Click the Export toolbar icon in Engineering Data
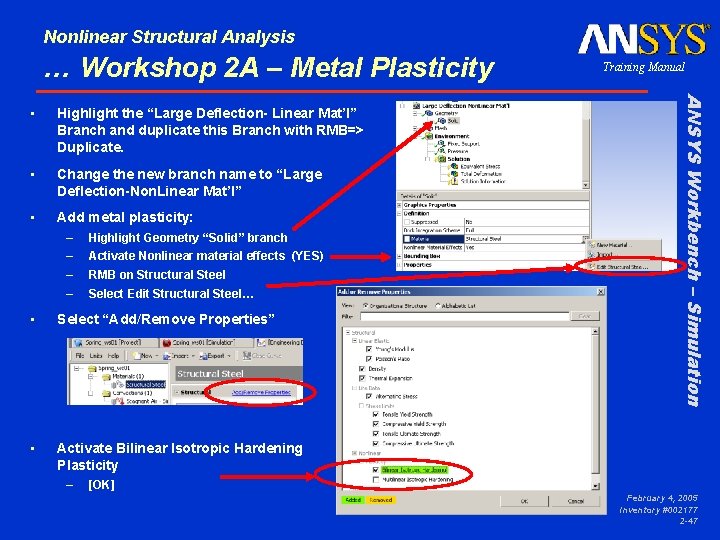This screenshot has width=720, height=540. (x=203, y=356)
